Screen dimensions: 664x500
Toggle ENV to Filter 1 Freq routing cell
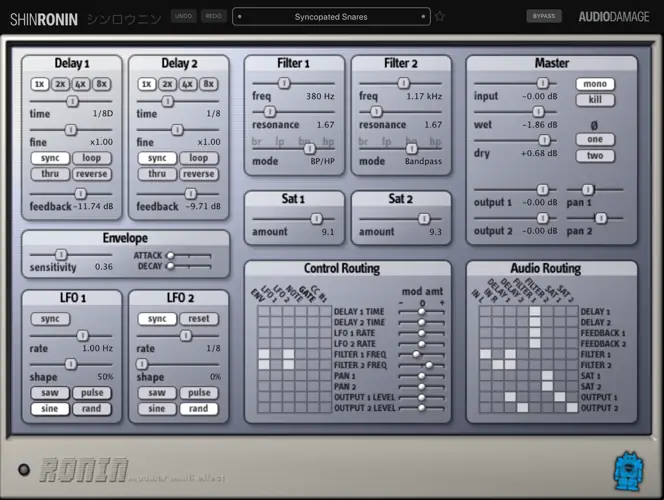264,354
